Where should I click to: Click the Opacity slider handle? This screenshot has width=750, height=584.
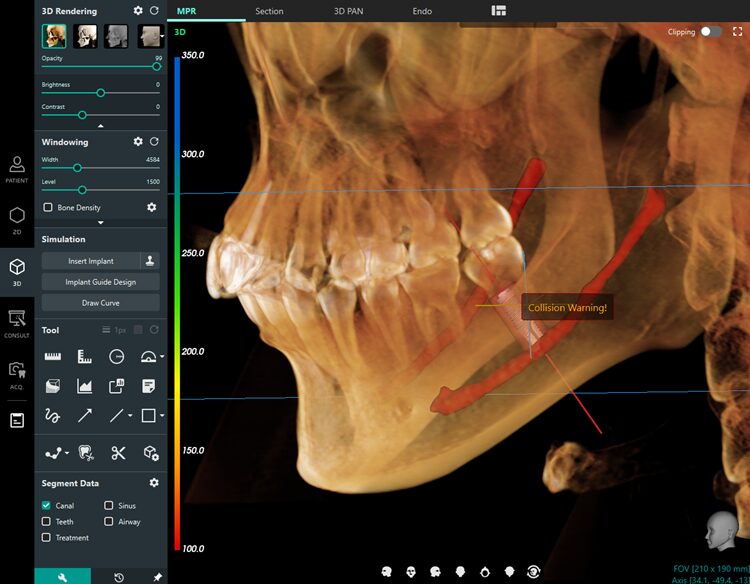click(157, 67)
